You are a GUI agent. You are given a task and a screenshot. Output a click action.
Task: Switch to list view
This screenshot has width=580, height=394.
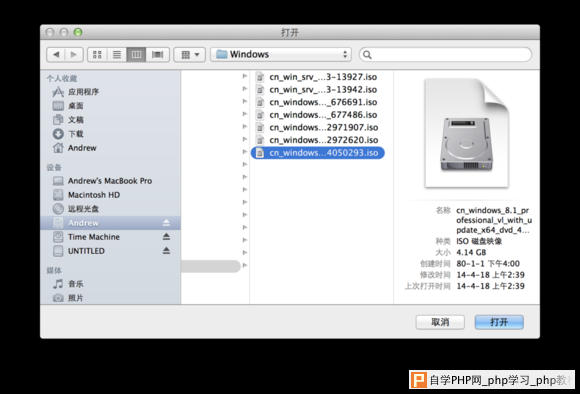coord(117,55)
